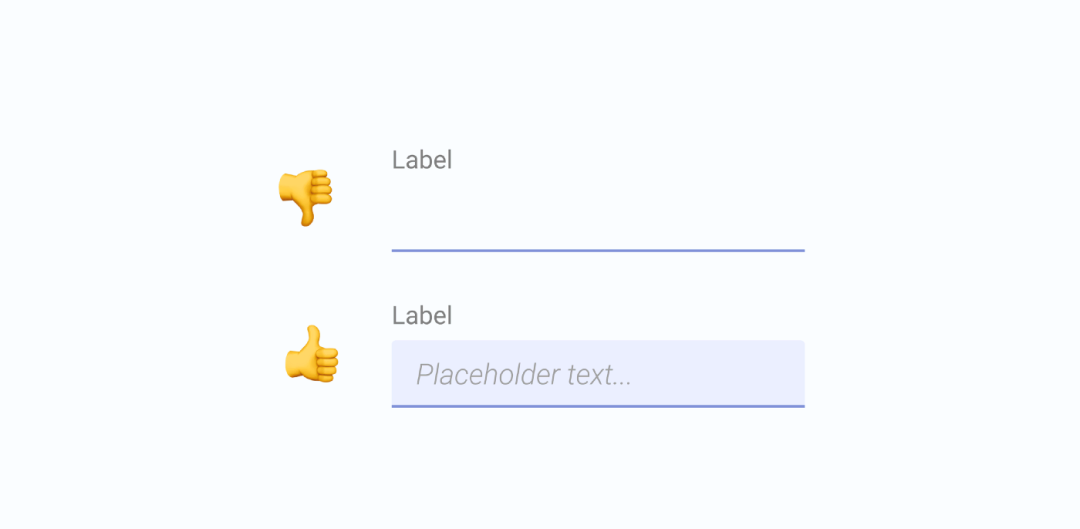Click the word 'Placeholder' in the input
Image resolution: width=1080 pixels, height=529 pixels.
(488, 375)
